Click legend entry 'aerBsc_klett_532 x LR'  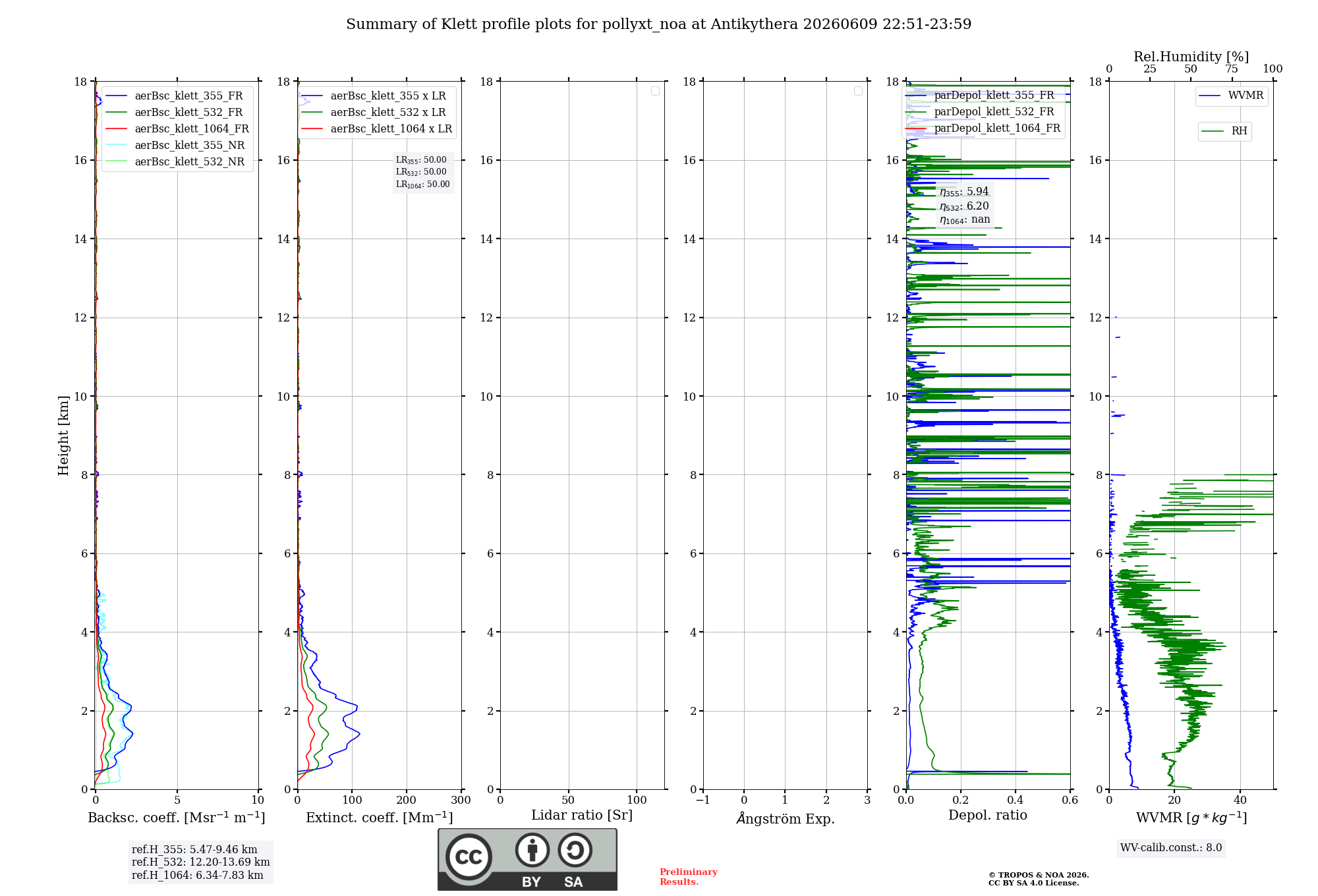388,113
